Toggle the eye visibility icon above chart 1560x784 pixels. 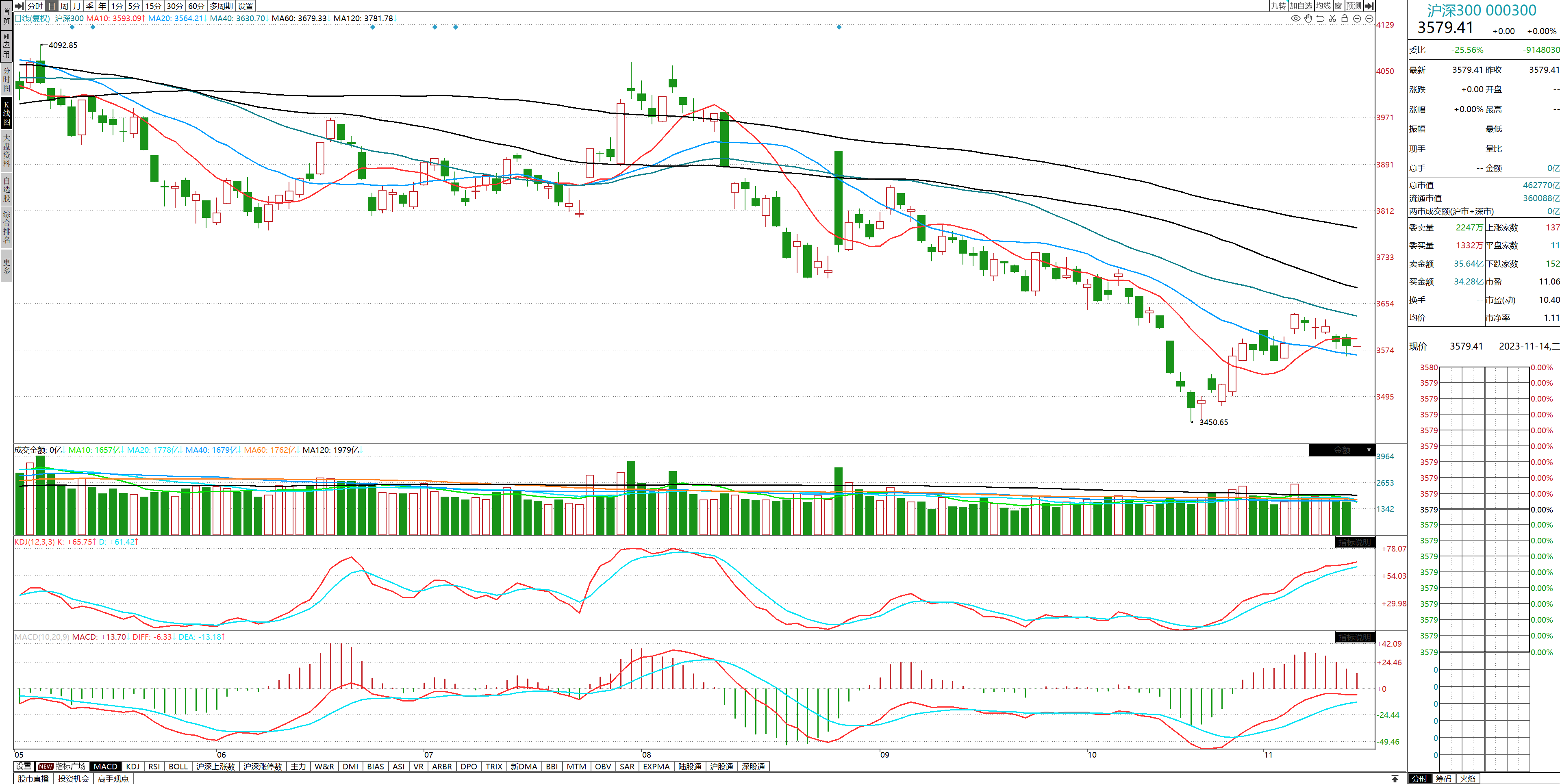tap(1295, 19)
